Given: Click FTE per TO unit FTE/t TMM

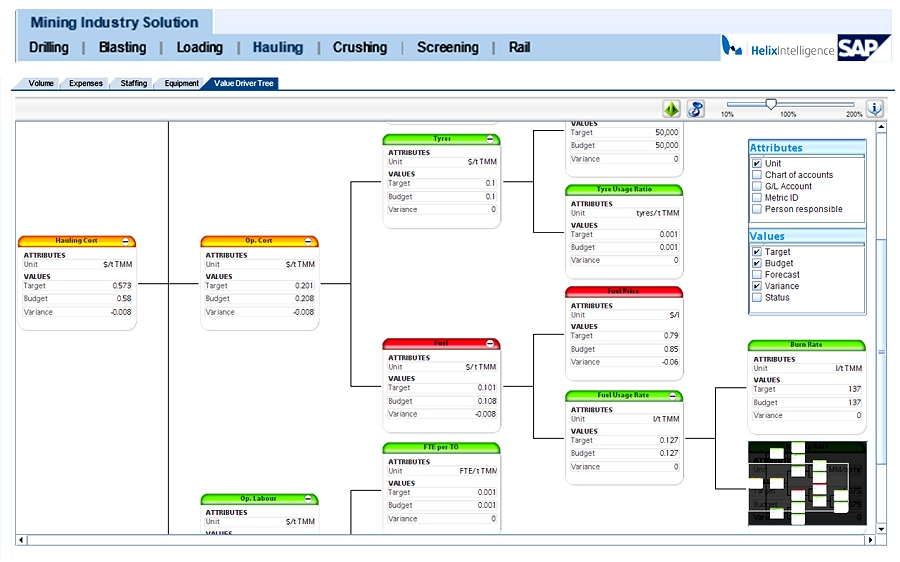Looking at the screenshot, I should tap(478, 471).
